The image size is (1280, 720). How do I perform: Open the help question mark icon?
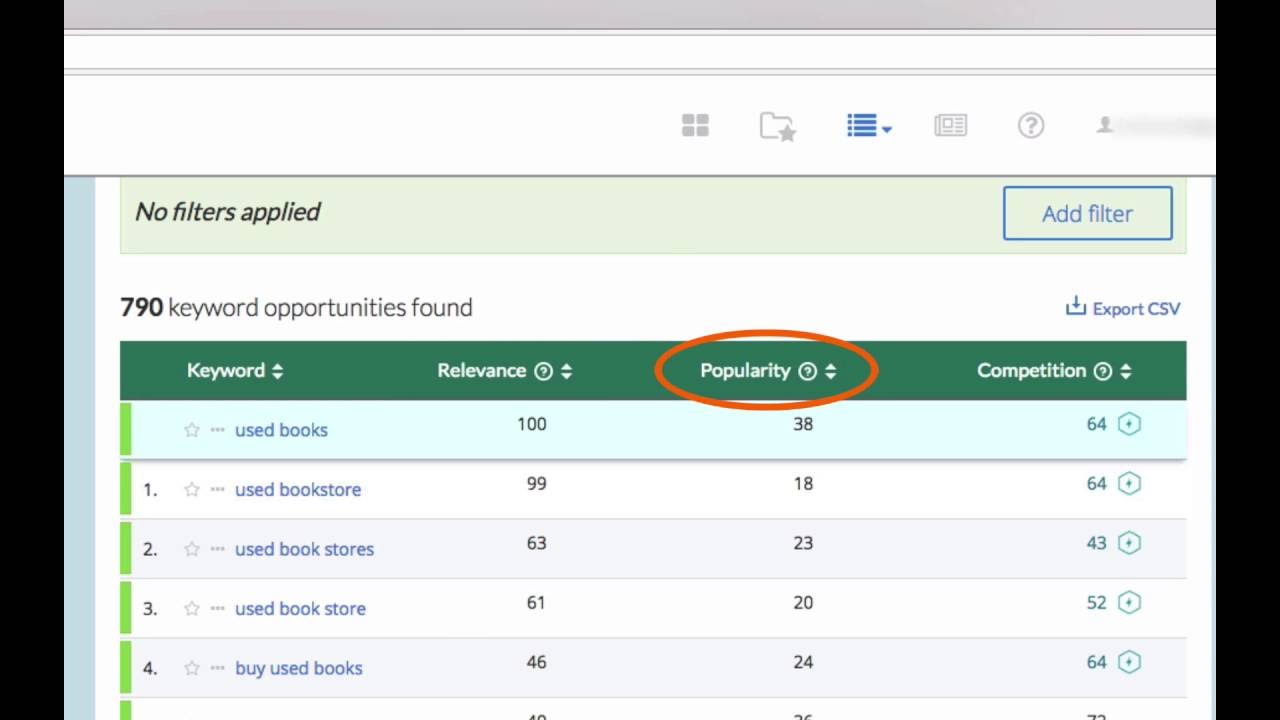[x=1031, y=125]
